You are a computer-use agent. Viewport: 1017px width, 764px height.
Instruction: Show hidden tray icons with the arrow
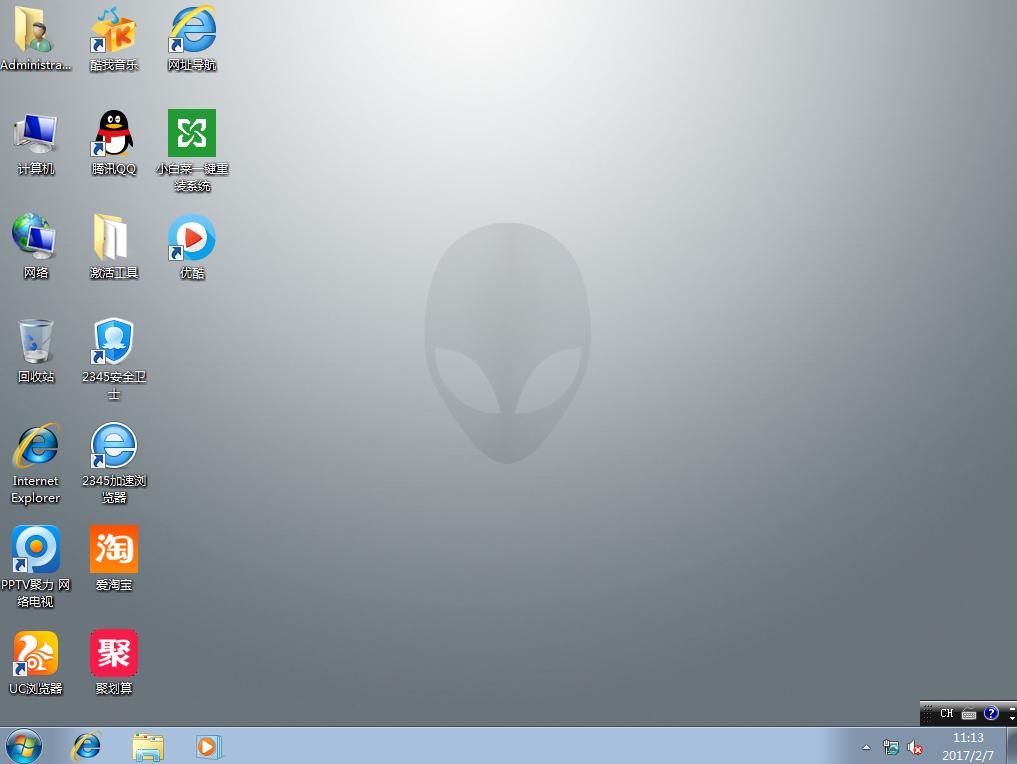coord(866,747)
